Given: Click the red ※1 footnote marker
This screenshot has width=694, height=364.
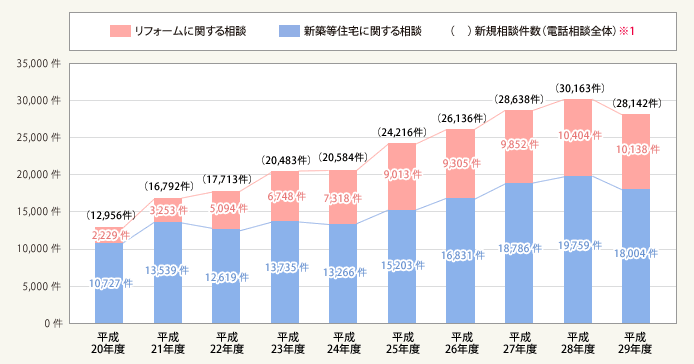Looking at the screenshot, I should point(627,31).
